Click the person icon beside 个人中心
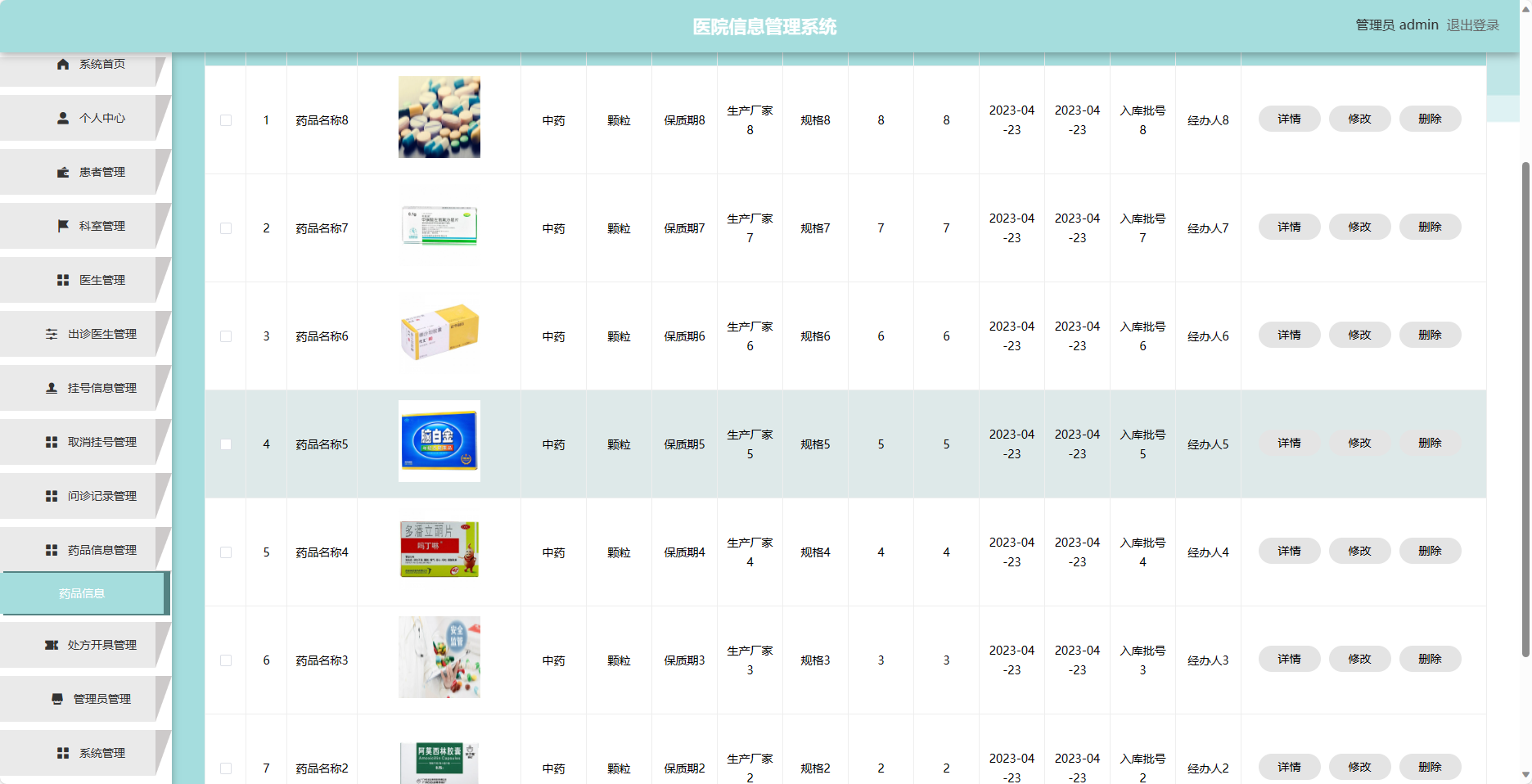 [x=63, y=118]
